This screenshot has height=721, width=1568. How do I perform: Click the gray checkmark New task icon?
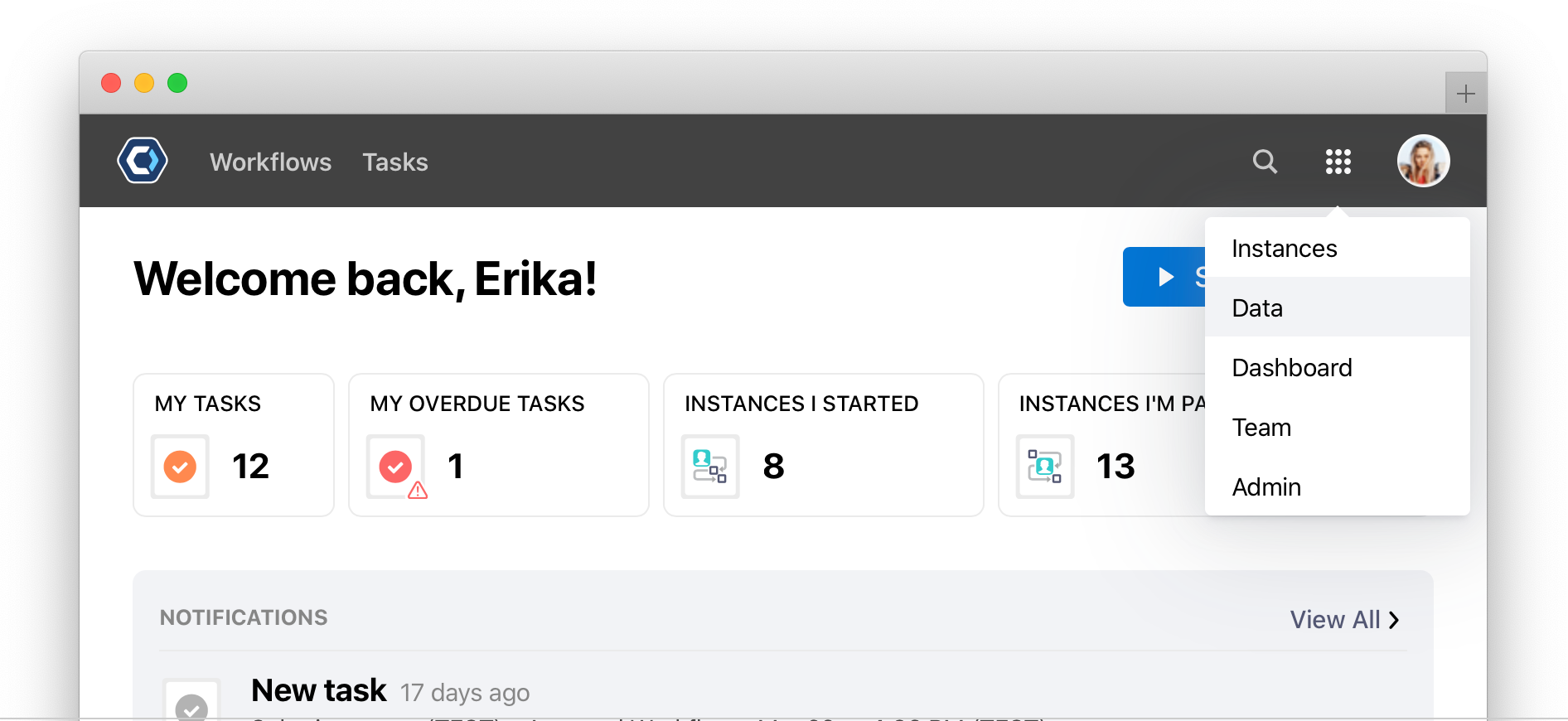[192, 701]
